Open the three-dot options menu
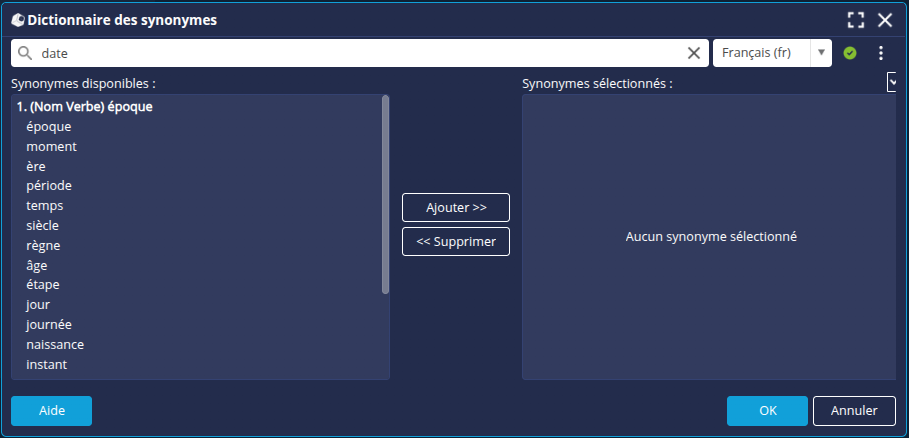Screen dimensions: 909x438 tap(881, 53)
